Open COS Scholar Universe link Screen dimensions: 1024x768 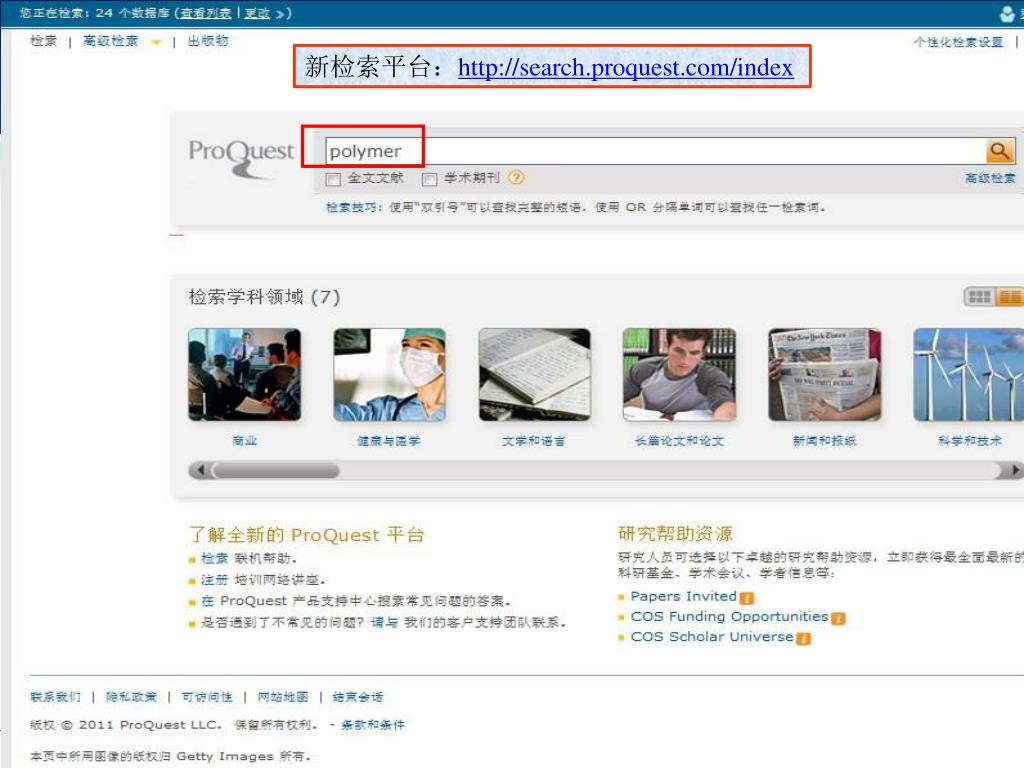point(712,637)
